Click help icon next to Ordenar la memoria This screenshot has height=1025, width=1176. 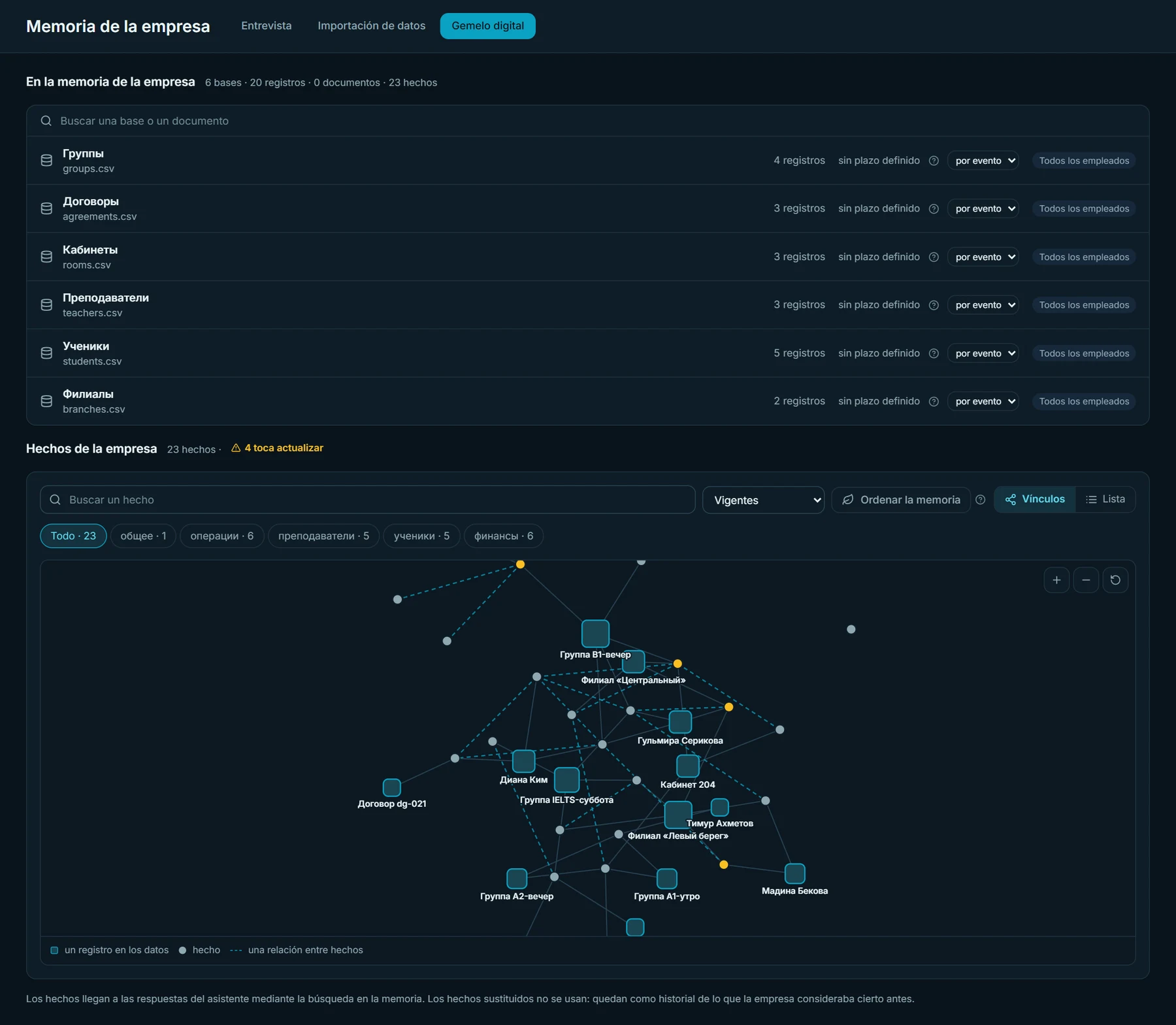[980, 500]
